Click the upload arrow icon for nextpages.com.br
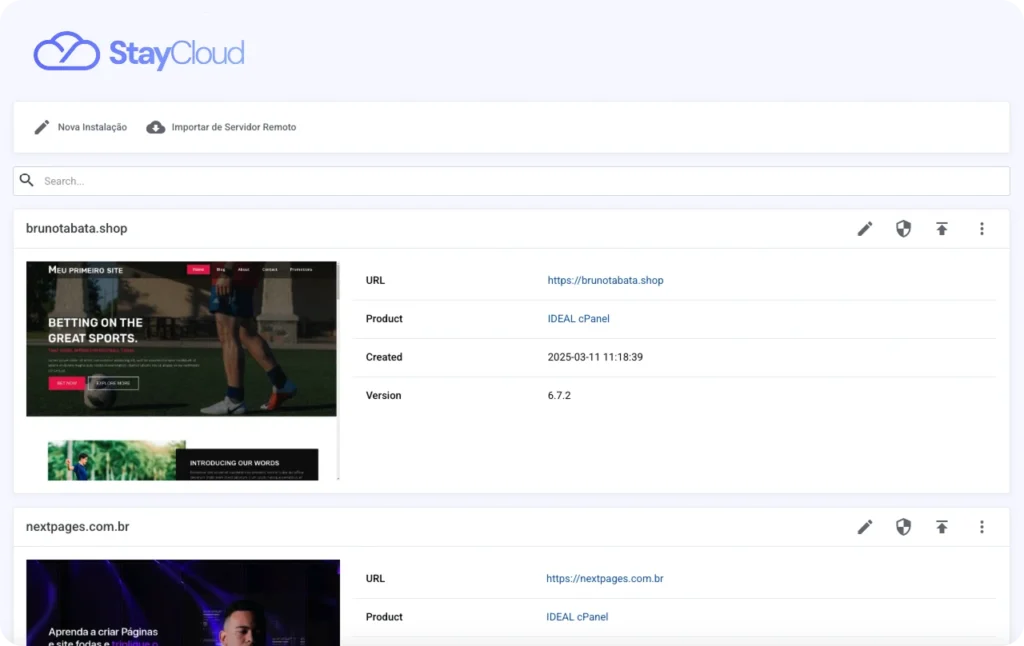This screenshot has width=1024, height=646. (942, 526)
